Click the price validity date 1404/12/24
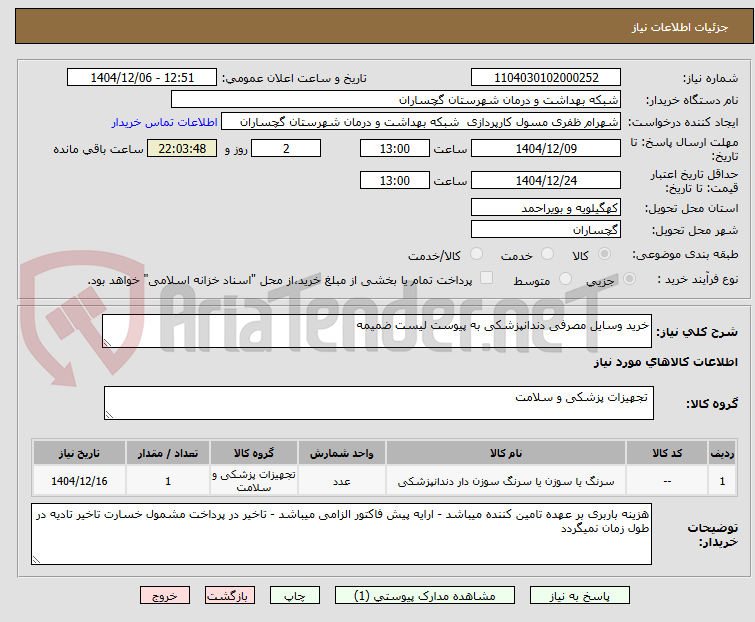The height and width of the screenshot is (622, 755). 546,181
